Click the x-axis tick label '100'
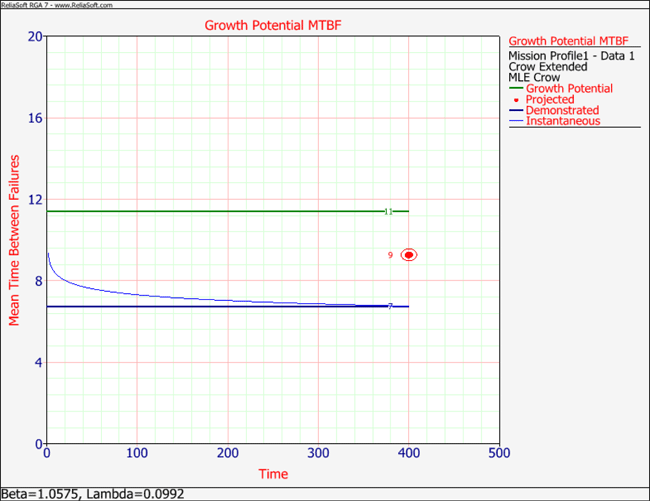 (x=137, y=453)
